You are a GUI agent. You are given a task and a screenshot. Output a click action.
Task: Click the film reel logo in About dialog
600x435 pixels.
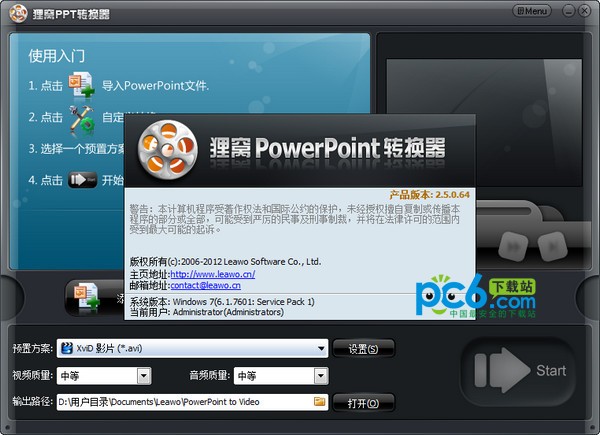[168, 149]
